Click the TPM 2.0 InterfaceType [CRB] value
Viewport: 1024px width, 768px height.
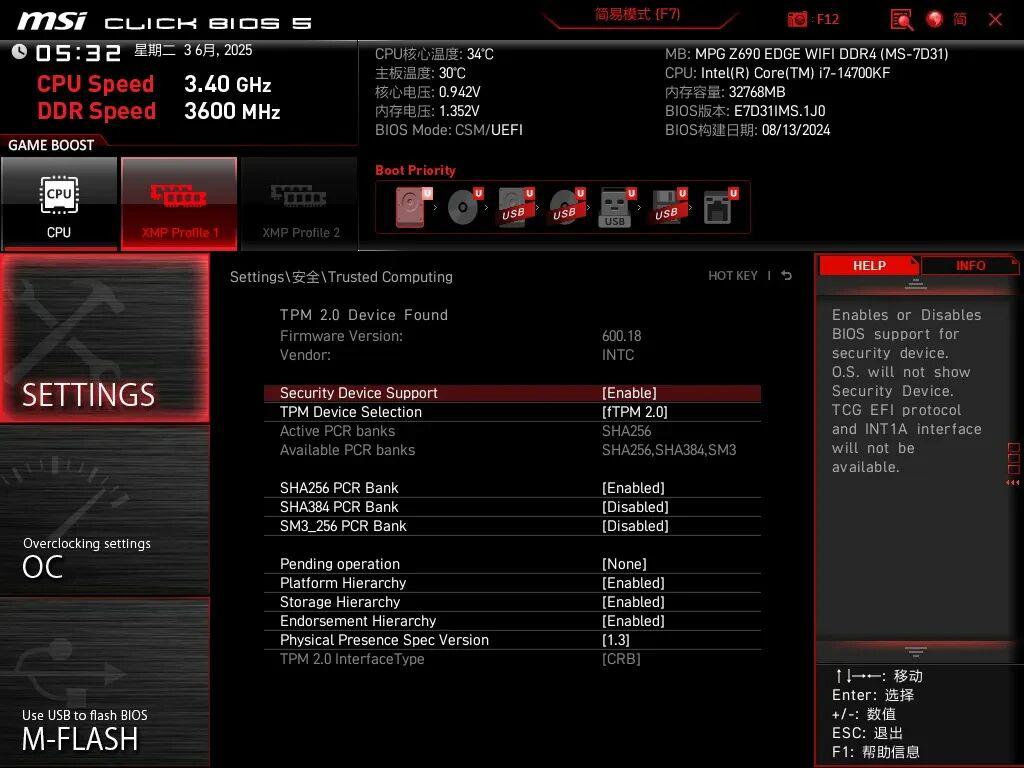pyautogui.click(x=621, y=659)
